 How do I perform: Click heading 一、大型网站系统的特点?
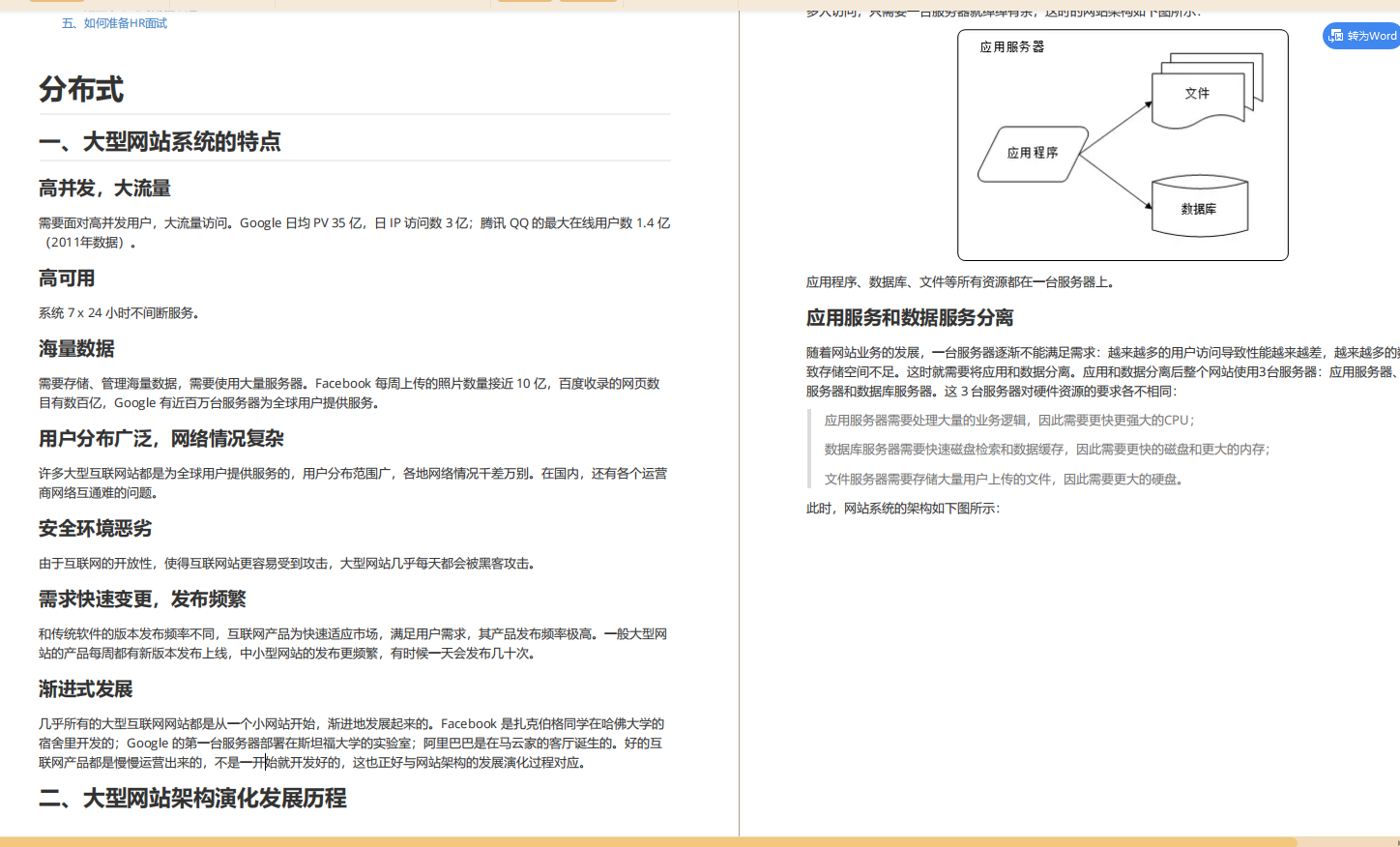pyautogui.click(x=160, y=141)
